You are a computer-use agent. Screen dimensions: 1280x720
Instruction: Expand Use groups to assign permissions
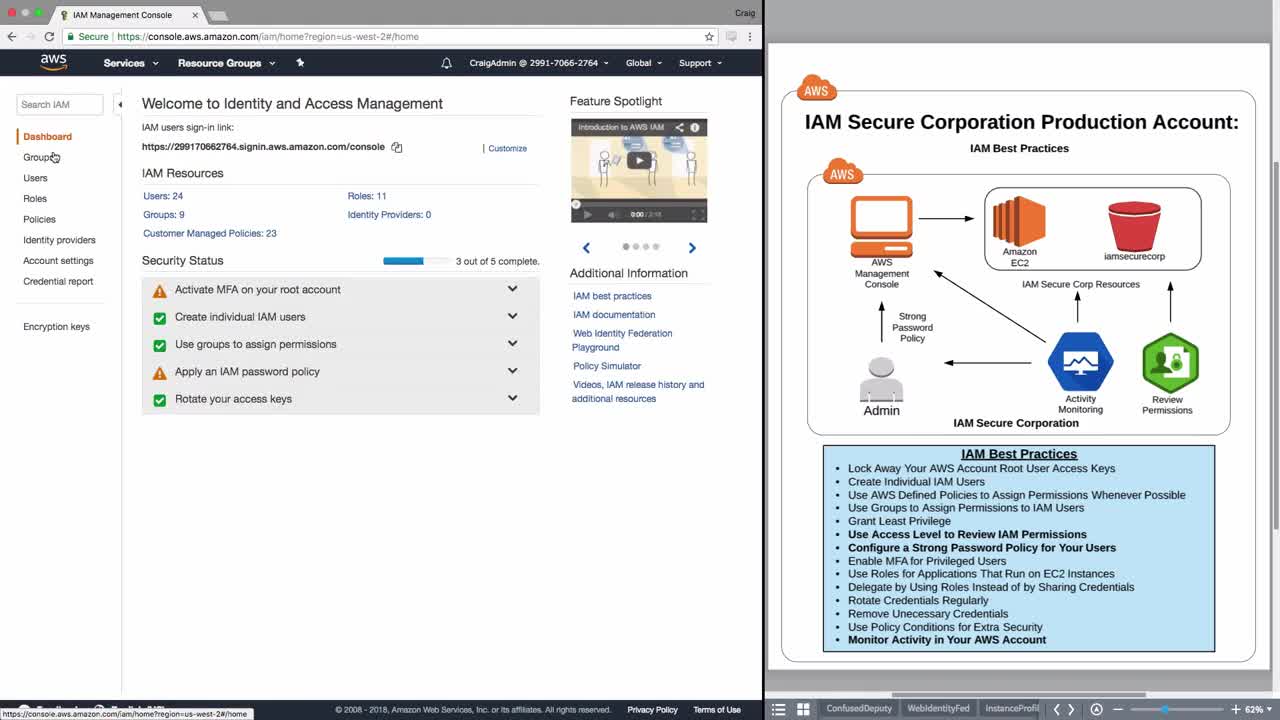pyautogui.click(x=512, y=343)
